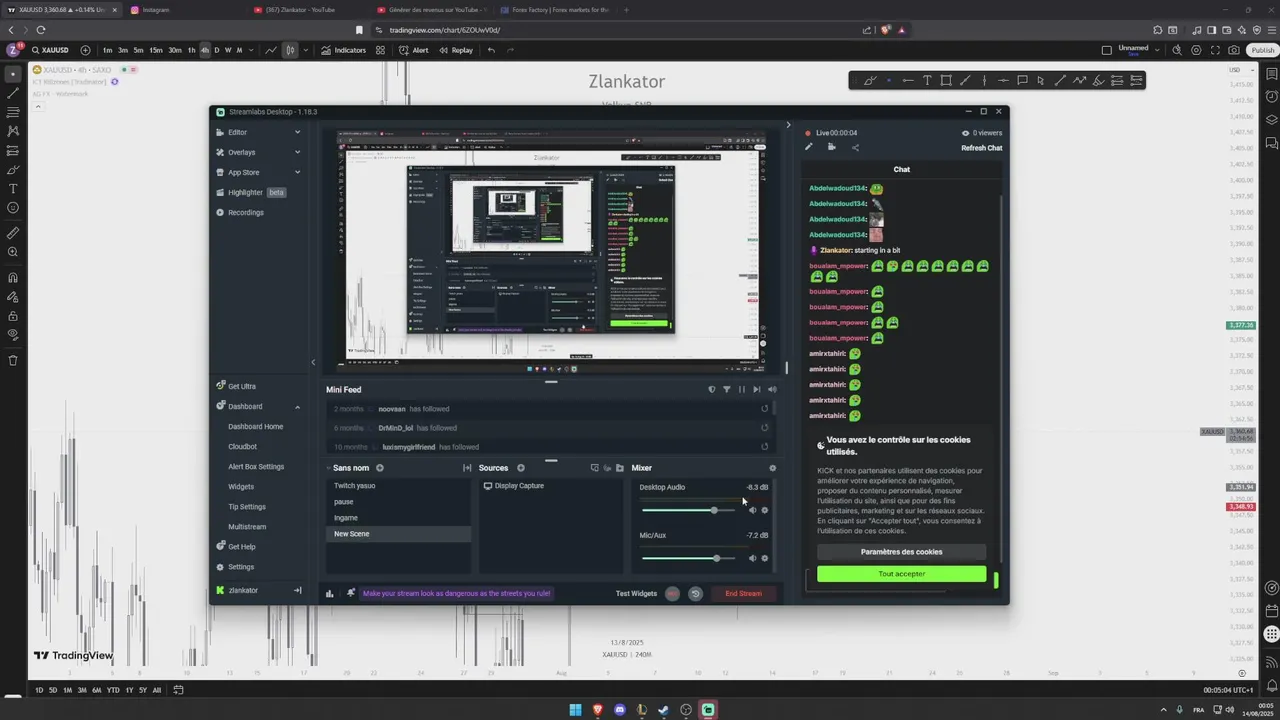Collapse the Streamlabs chat panel arrow

788,126
